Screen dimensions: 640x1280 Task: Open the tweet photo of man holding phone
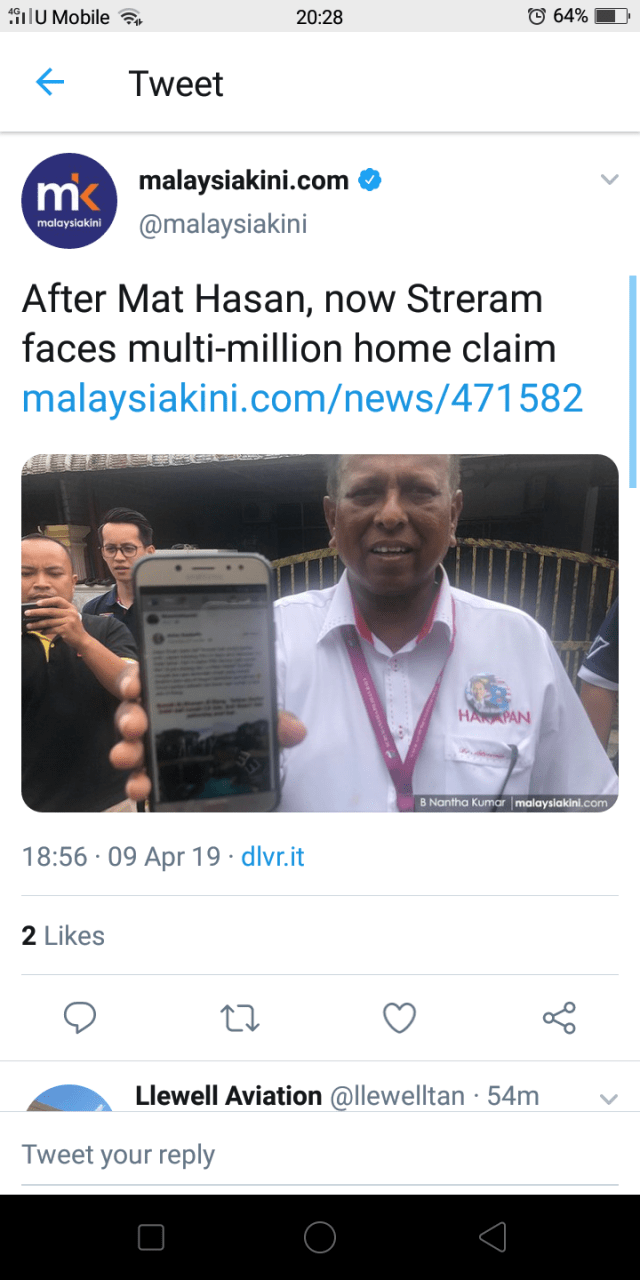coord(320,632)
